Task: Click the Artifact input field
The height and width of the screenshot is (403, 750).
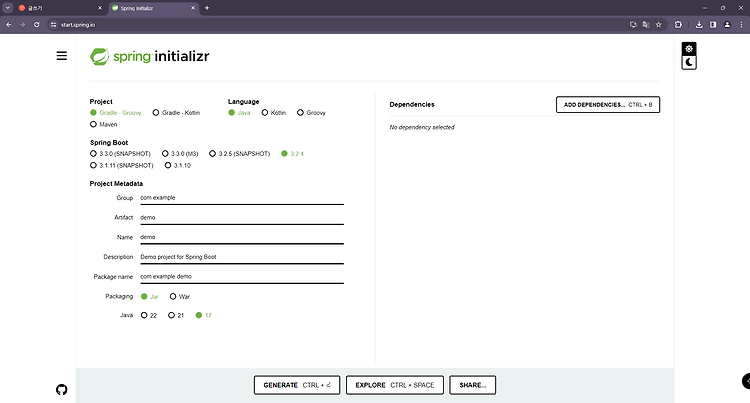Action: click(242, 218)
